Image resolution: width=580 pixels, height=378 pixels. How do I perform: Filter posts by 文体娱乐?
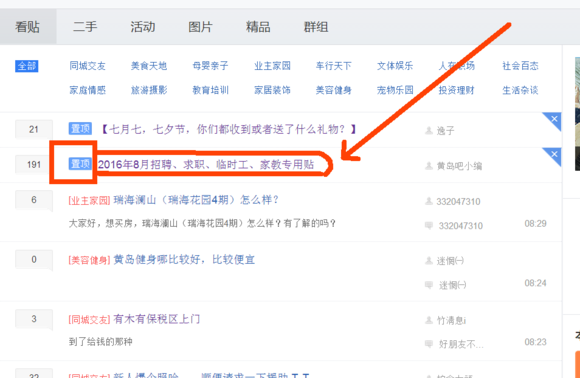[x=395, y=66]
